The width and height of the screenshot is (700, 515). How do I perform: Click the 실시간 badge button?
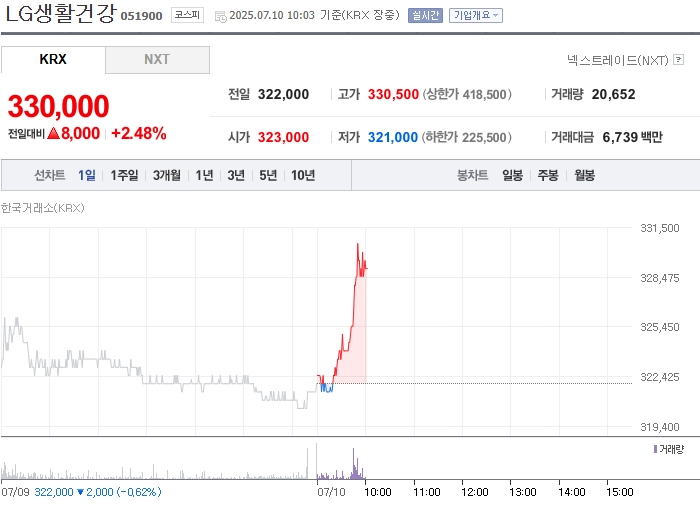tap(425, 16)
